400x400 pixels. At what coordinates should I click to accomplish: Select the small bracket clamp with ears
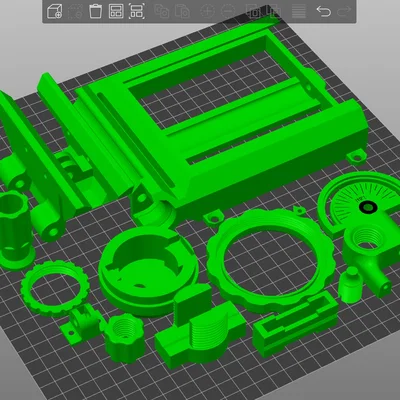pyautogui.click(x=82, y=325)
